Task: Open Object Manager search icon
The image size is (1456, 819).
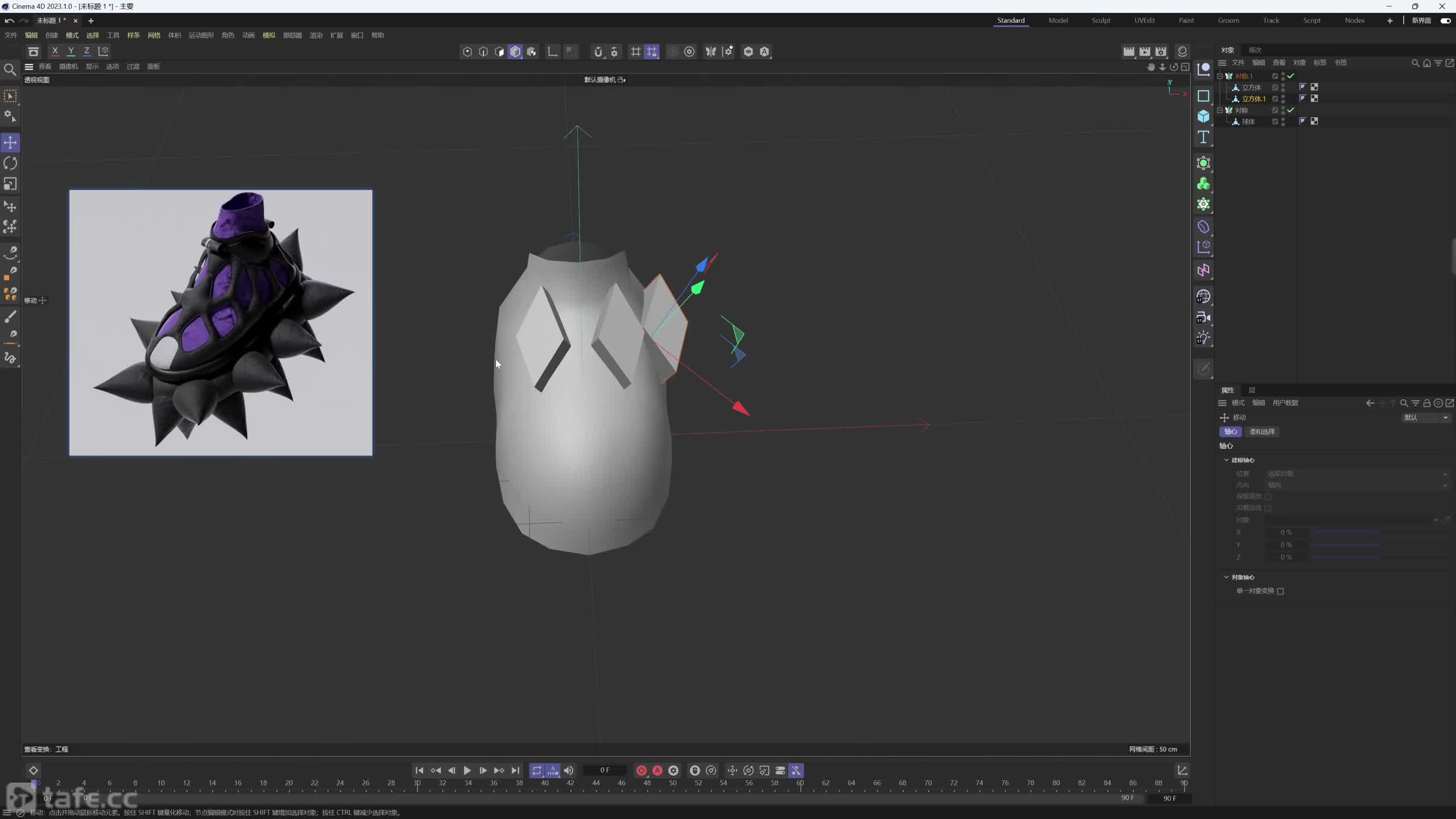Action: [1416, 63]
